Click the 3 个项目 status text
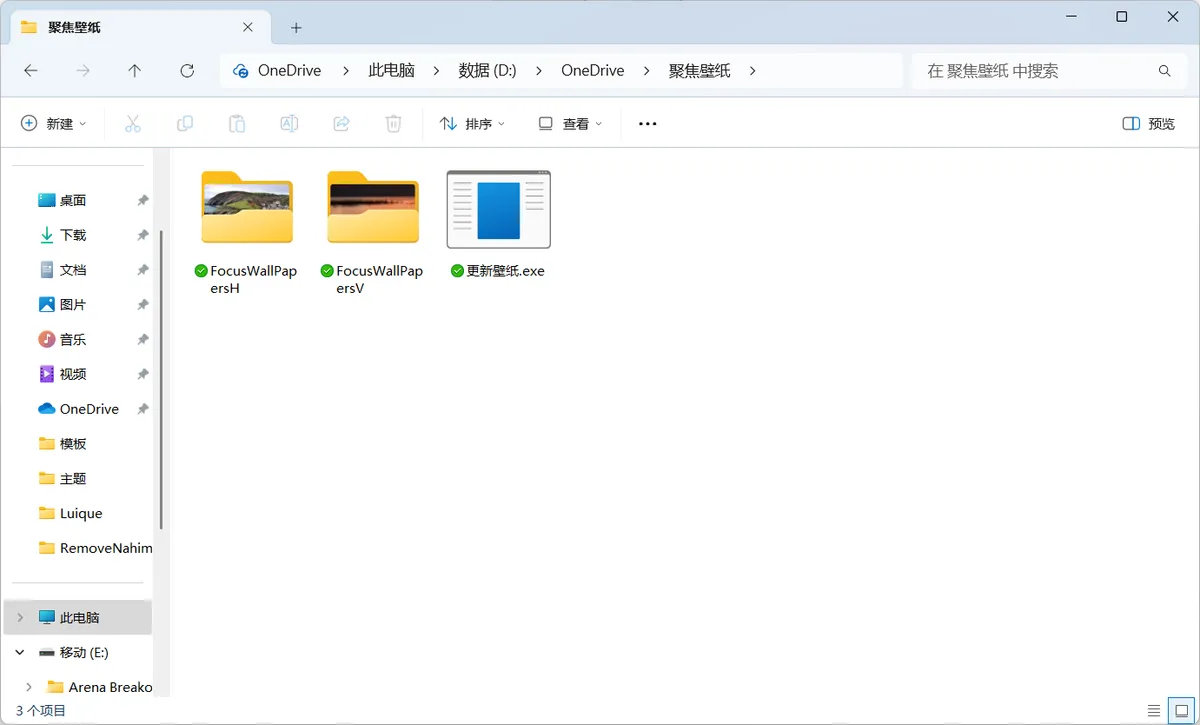Viewport: 1200px width, 725px height. (x=41, y=710)
